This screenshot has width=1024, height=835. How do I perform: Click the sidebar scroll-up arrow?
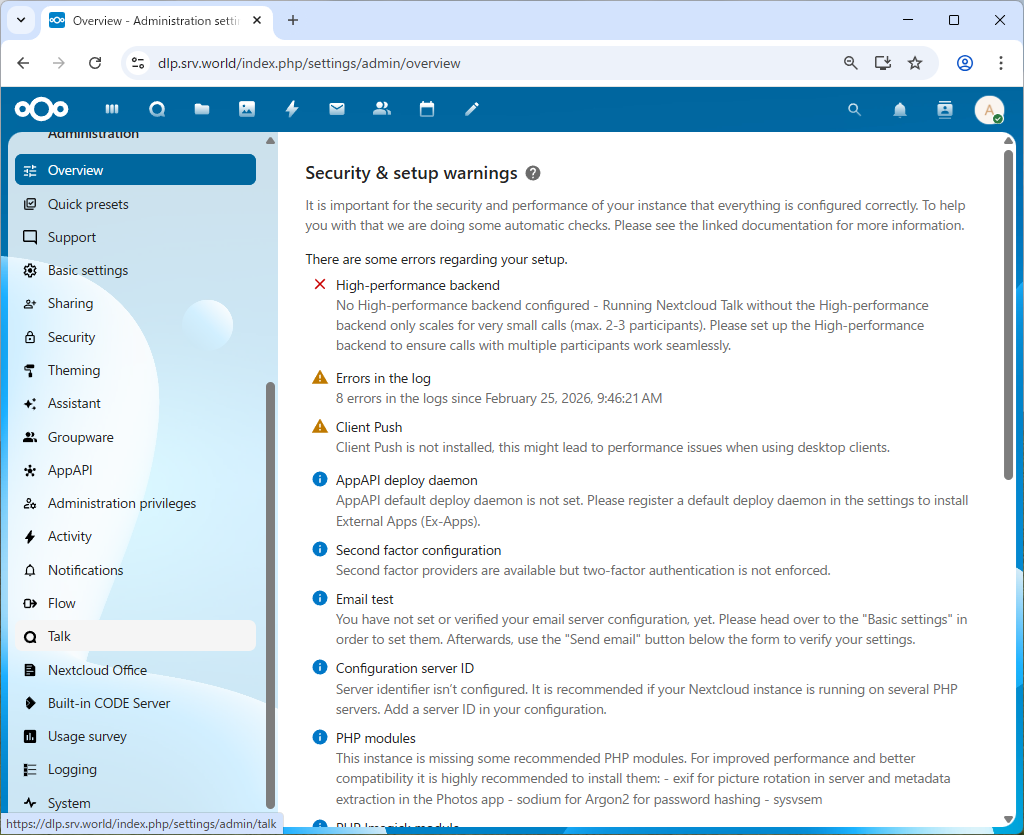point(270,140)
